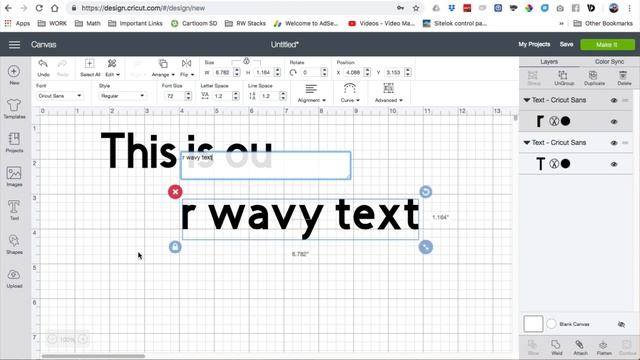Image resolution: width=640 pixels, height=360 pixels.
Task: Duplicate the selected layer
Action: pos(594,78)
